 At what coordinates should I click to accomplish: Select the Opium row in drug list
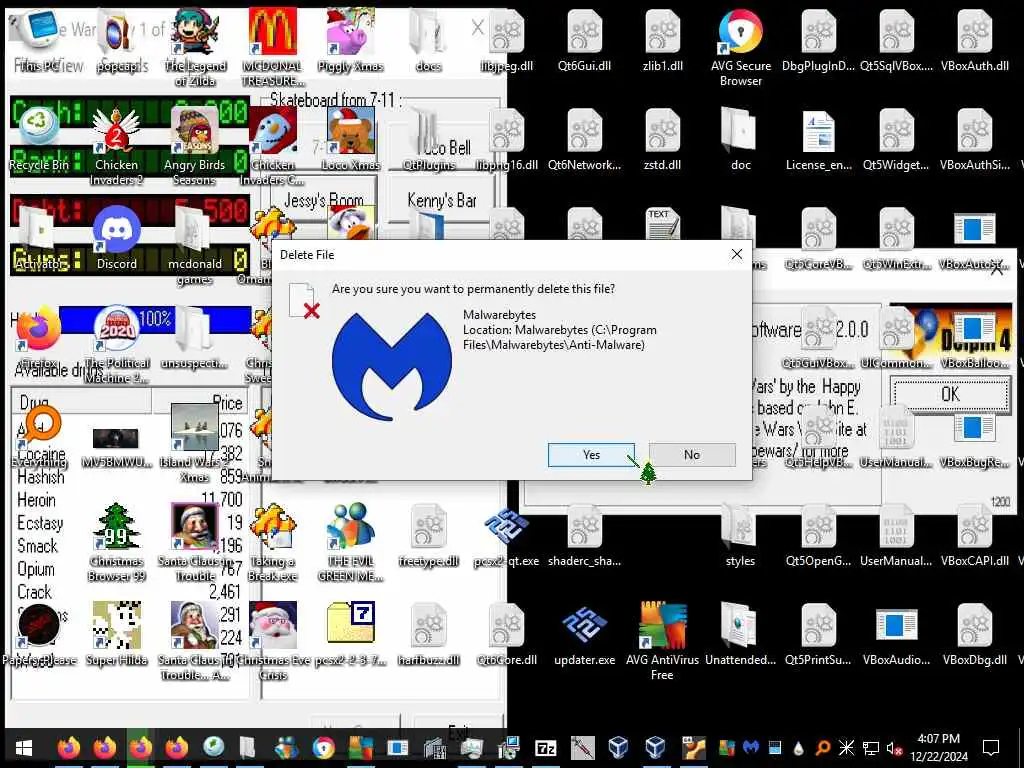click(36, 569)
